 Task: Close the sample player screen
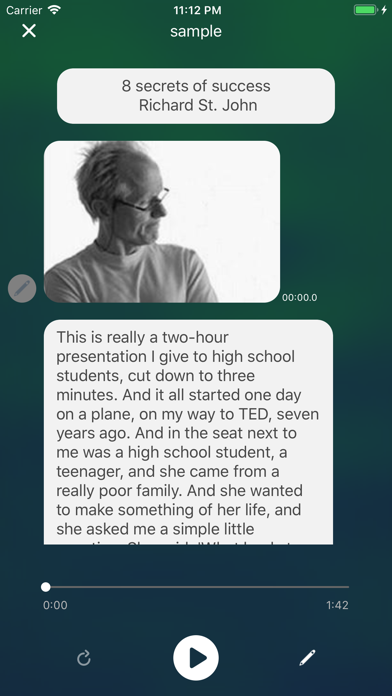coord(29,31)
